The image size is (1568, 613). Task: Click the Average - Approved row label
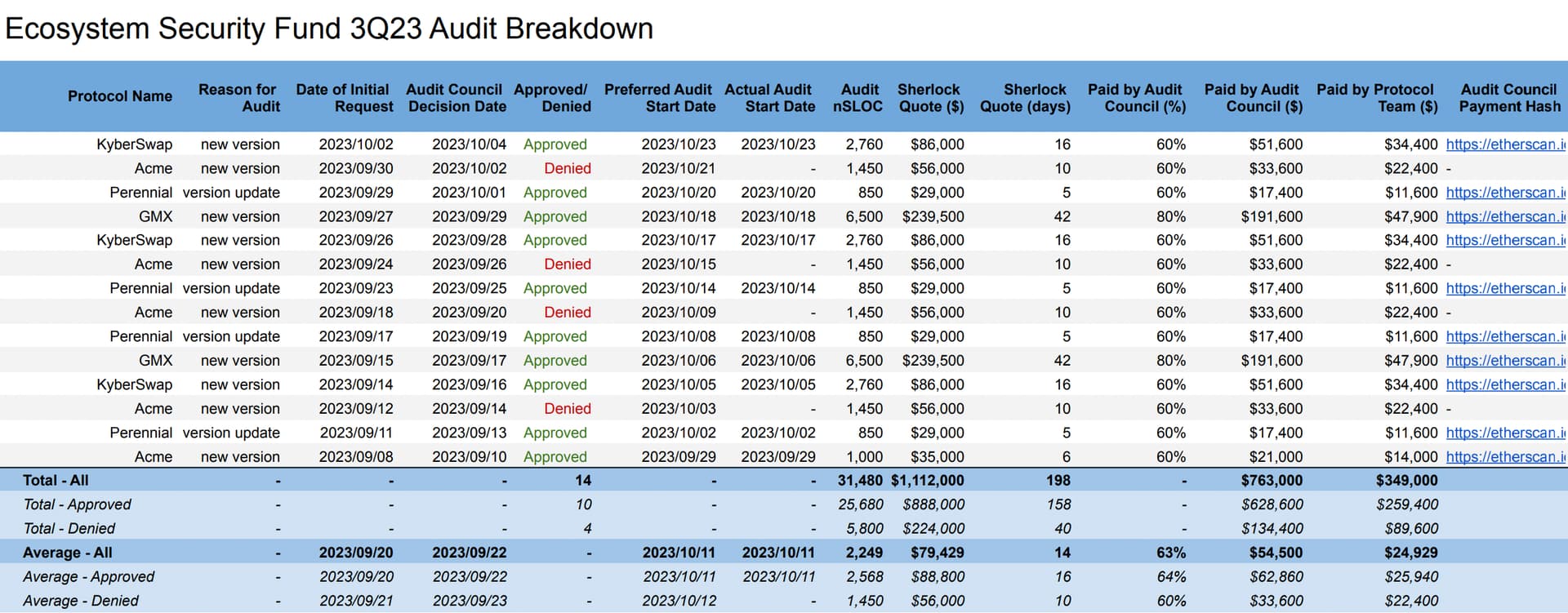point(88,577)
